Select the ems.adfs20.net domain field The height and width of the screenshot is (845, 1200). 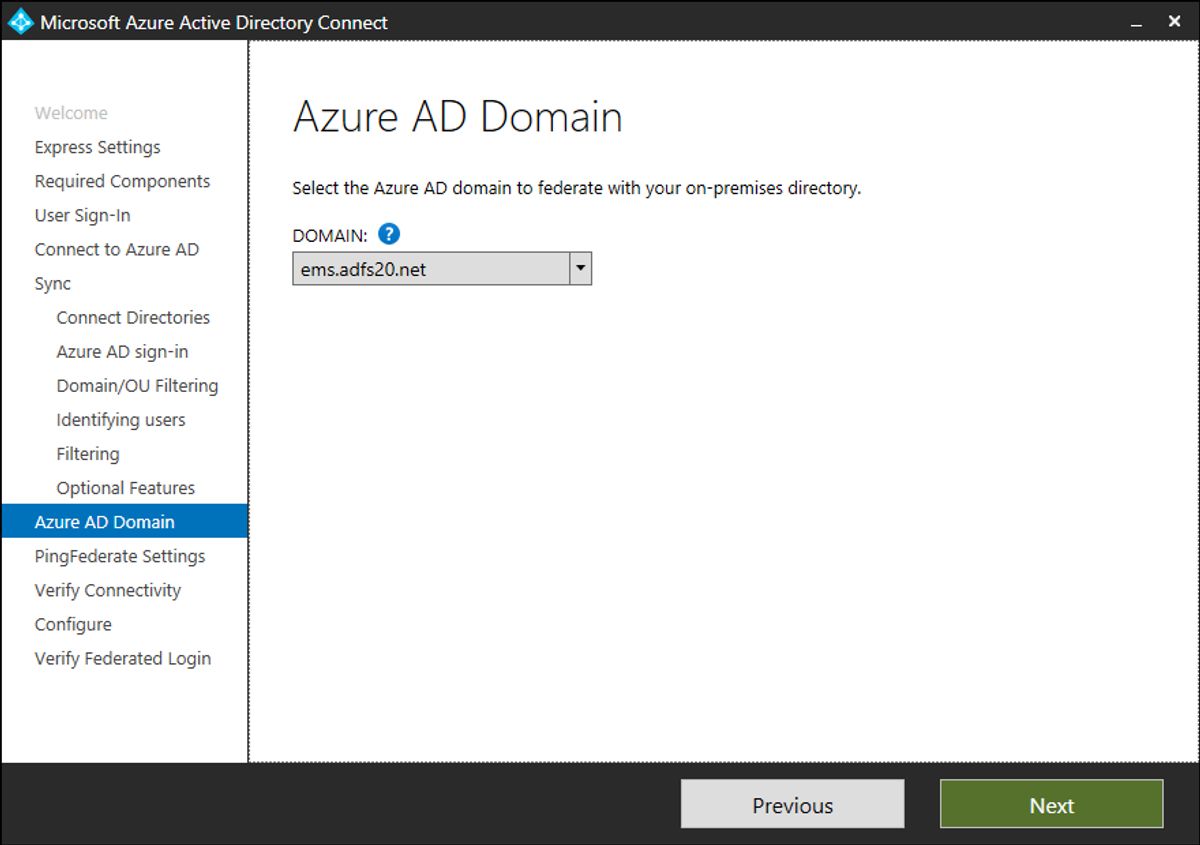[x=430, y=269]
